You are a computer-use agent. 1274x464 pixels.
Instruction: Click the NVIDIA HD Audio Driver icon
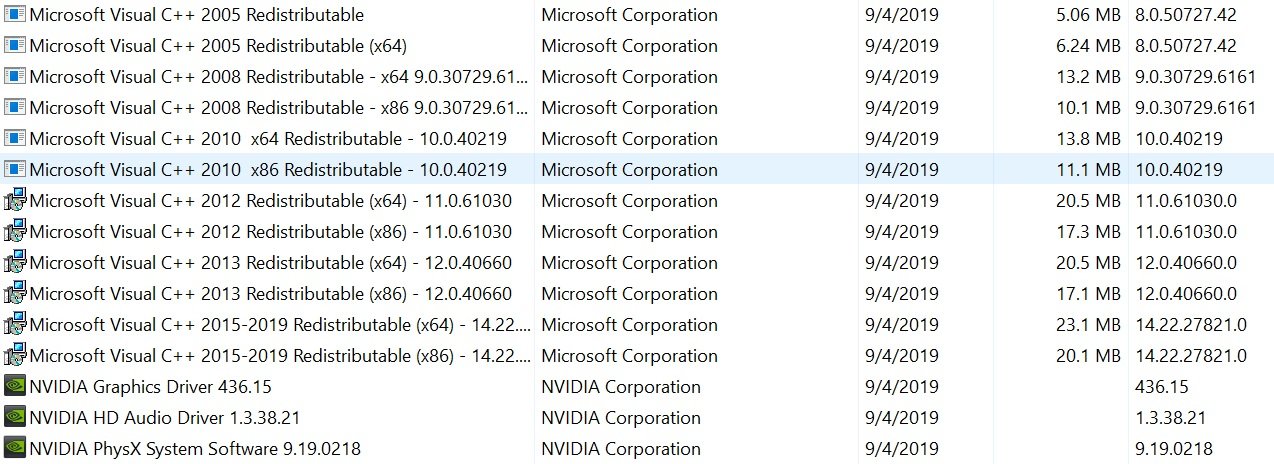click(x=15, y=418)
